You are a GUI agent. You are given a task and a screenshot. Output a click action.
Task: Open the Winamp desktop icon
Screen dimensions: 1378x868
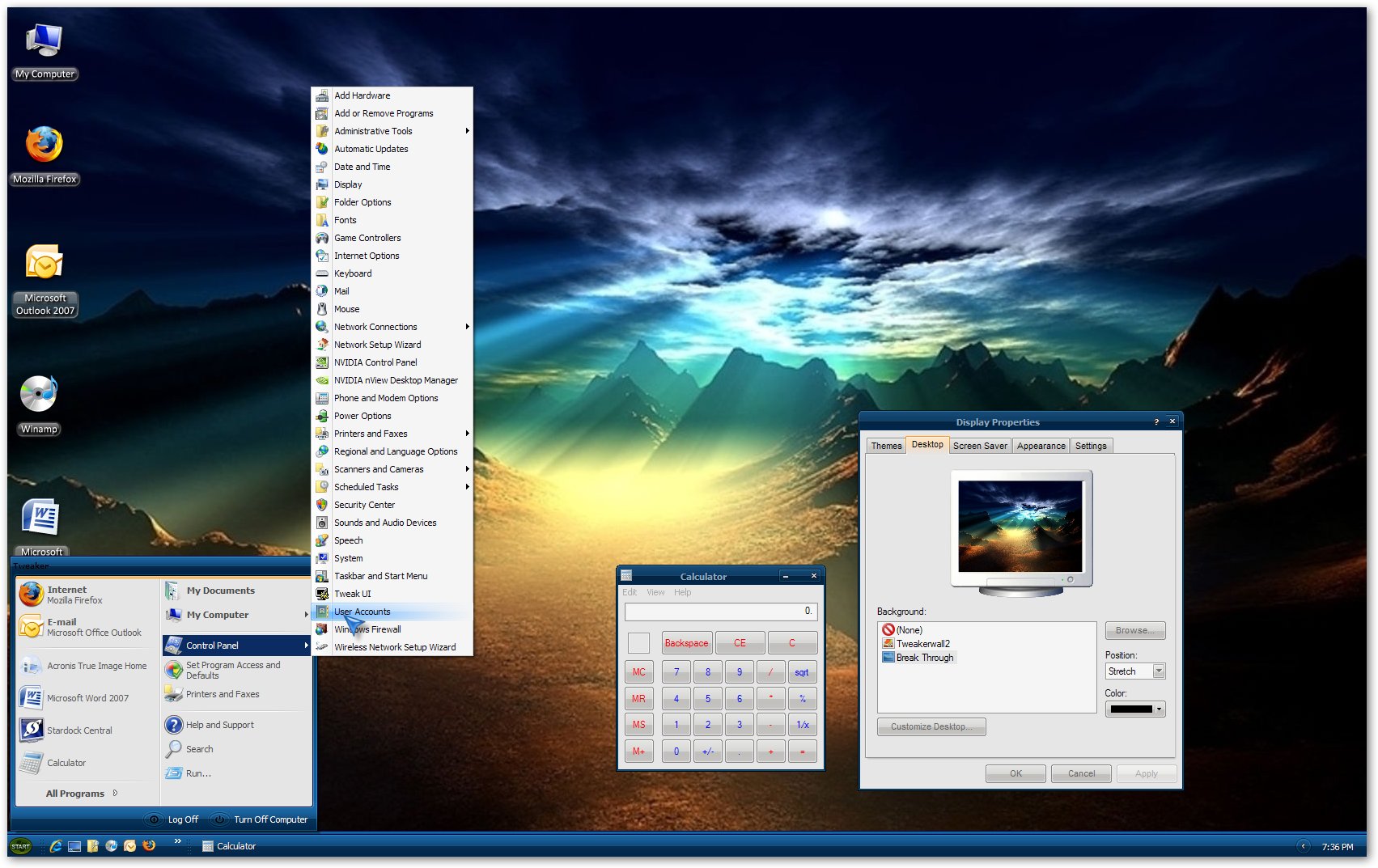pyautogui.click(x=39, y=396)
